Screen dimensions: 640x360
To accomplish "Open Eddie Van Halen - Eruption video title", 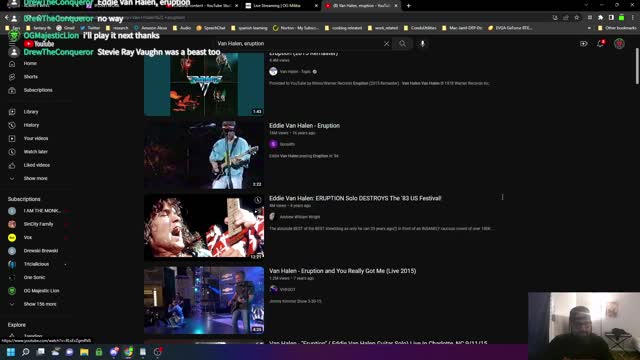I will (x=304, y=126).
